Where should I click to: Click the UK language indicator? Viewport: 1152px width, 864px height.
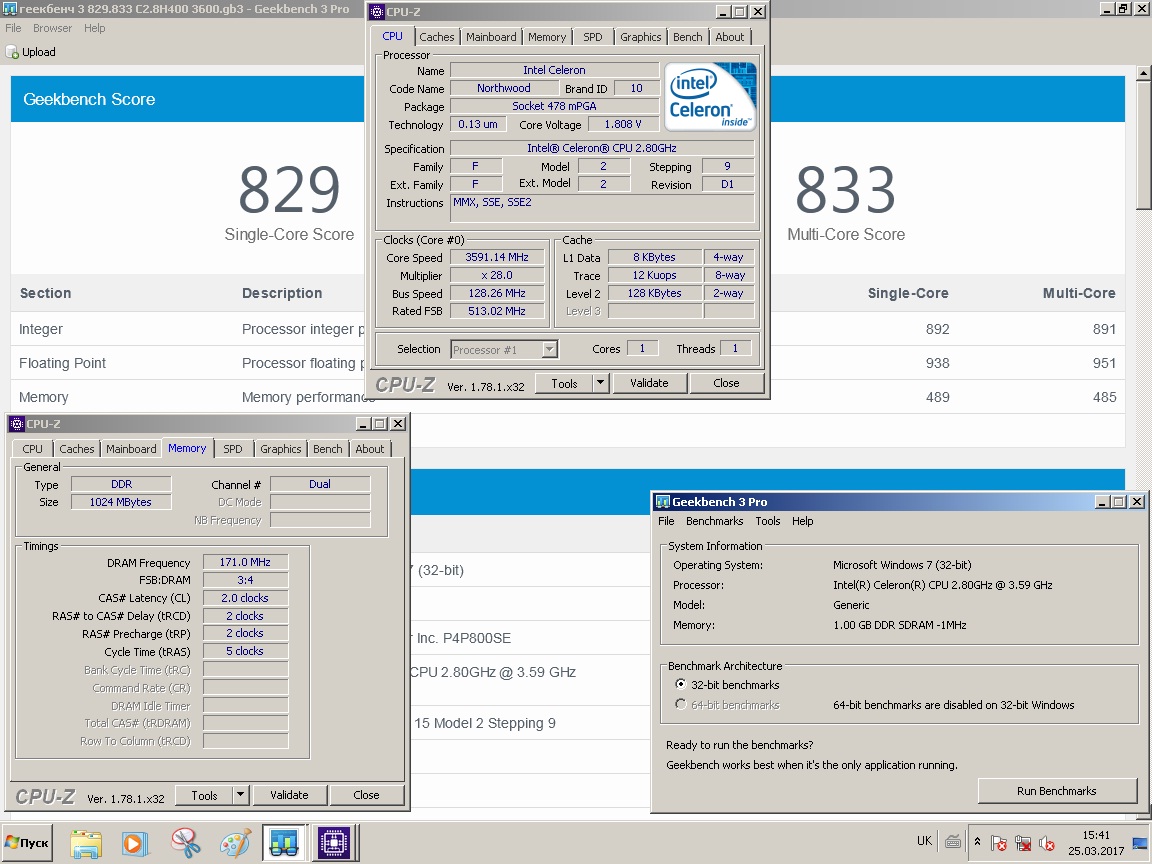pyautogui.click(x=924, y=841)
